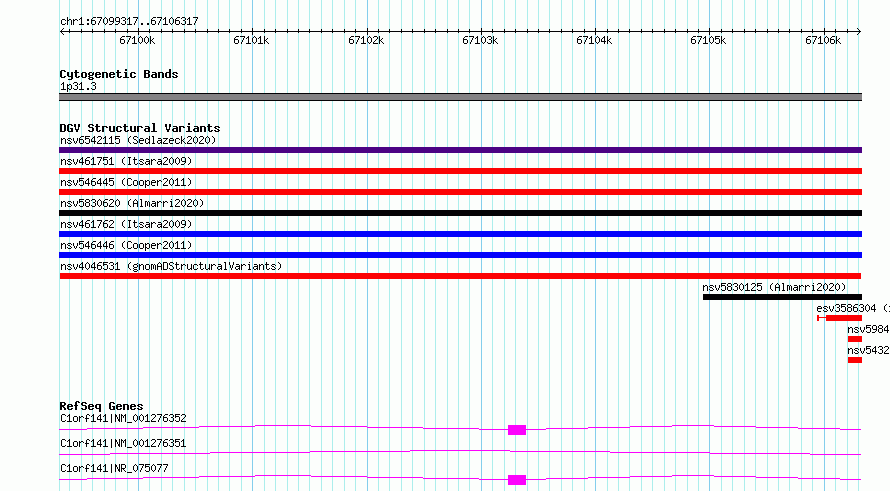Open the nsv546446 (Cooper2011) label
Viewport: 890px width, 491px height.
[x=126, y=245]
